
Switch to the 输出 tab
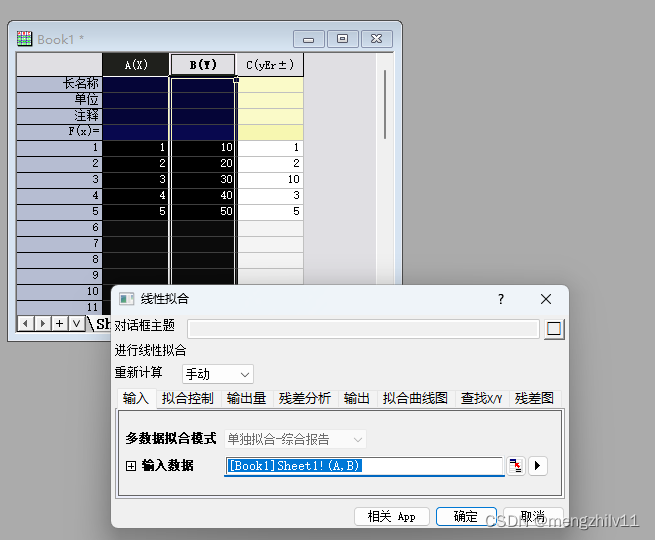click(356, 398)
